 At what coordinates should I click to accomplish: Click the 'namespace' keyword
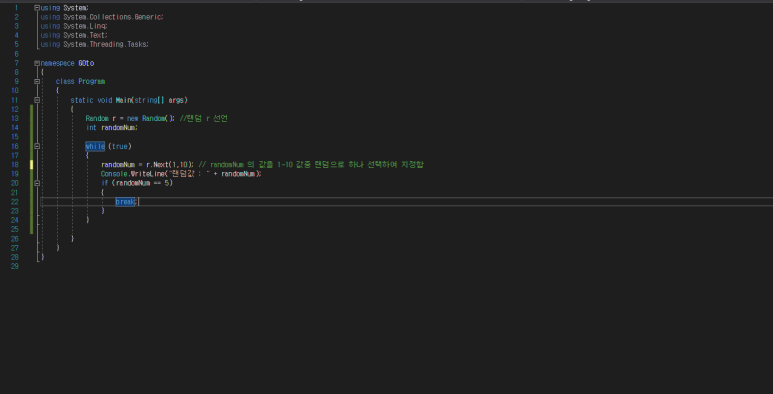pos(57,63)
